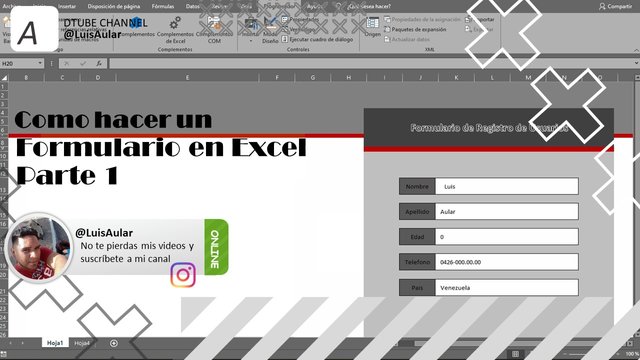Open Complementos de Excel gear icon
The image size is (640, 360).
coord(175,22)
